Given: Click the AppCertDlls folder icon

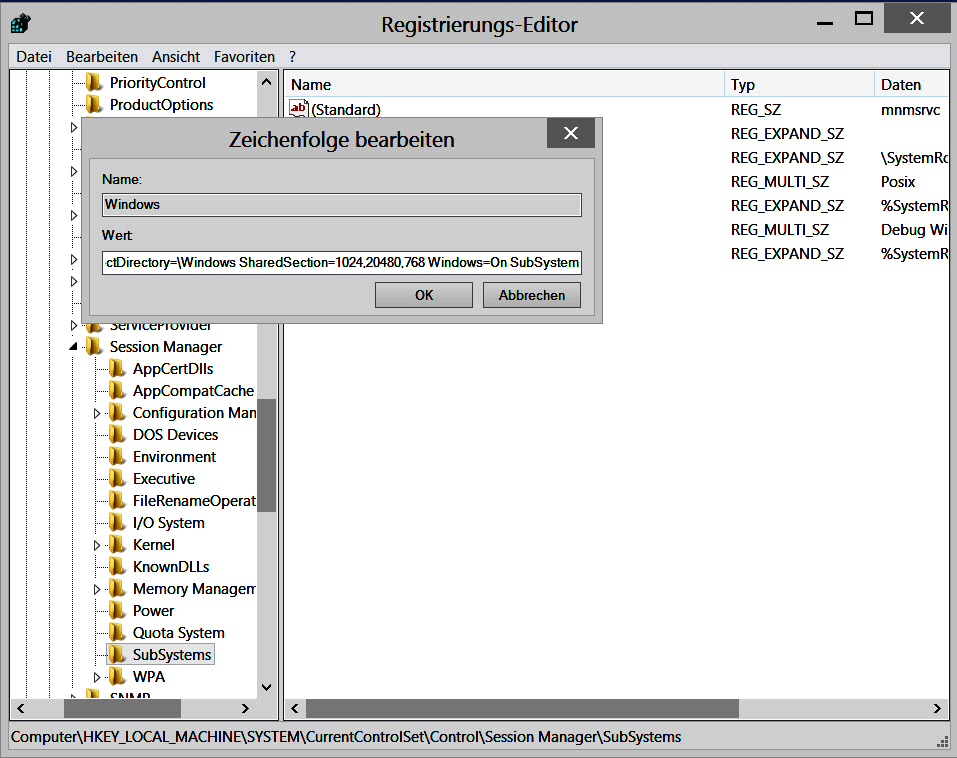Looking at the screenshot, I should click(x=117, y=368).
